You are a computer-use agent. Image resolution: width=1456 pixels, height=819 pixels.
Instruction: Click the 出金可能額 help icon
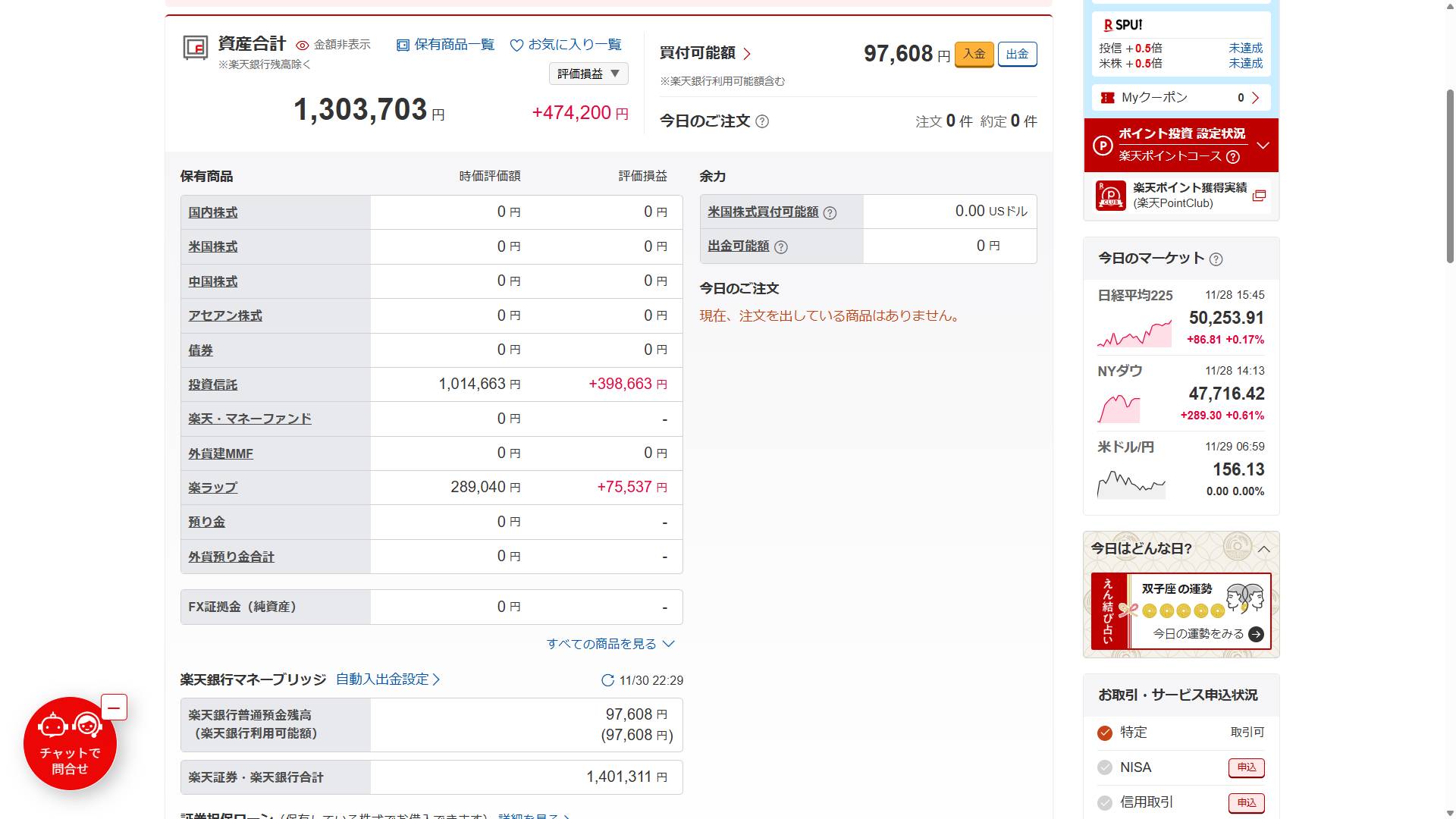pyautogui.click(x=782, y=246)
